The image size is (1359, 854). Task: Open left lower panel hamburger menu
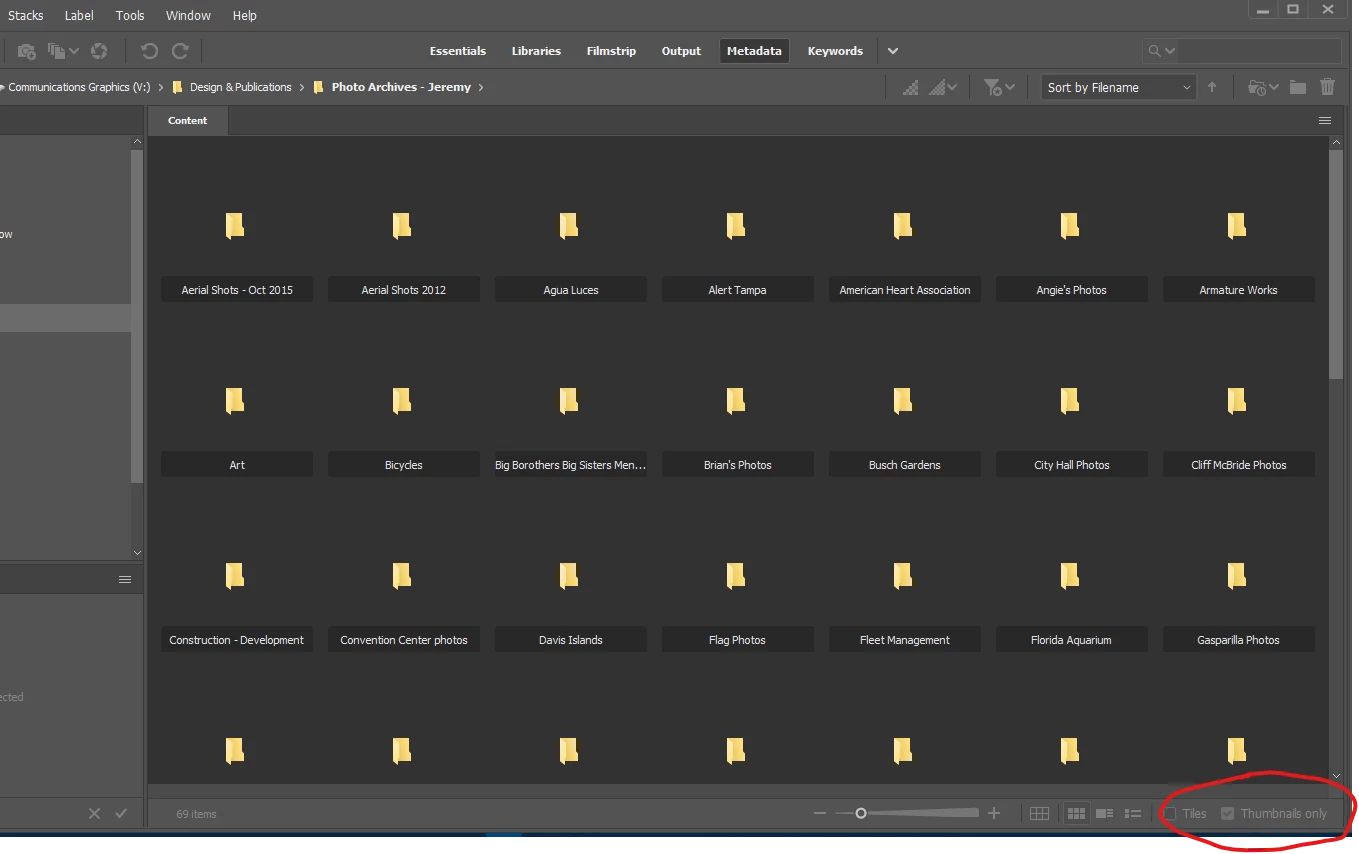125,580
